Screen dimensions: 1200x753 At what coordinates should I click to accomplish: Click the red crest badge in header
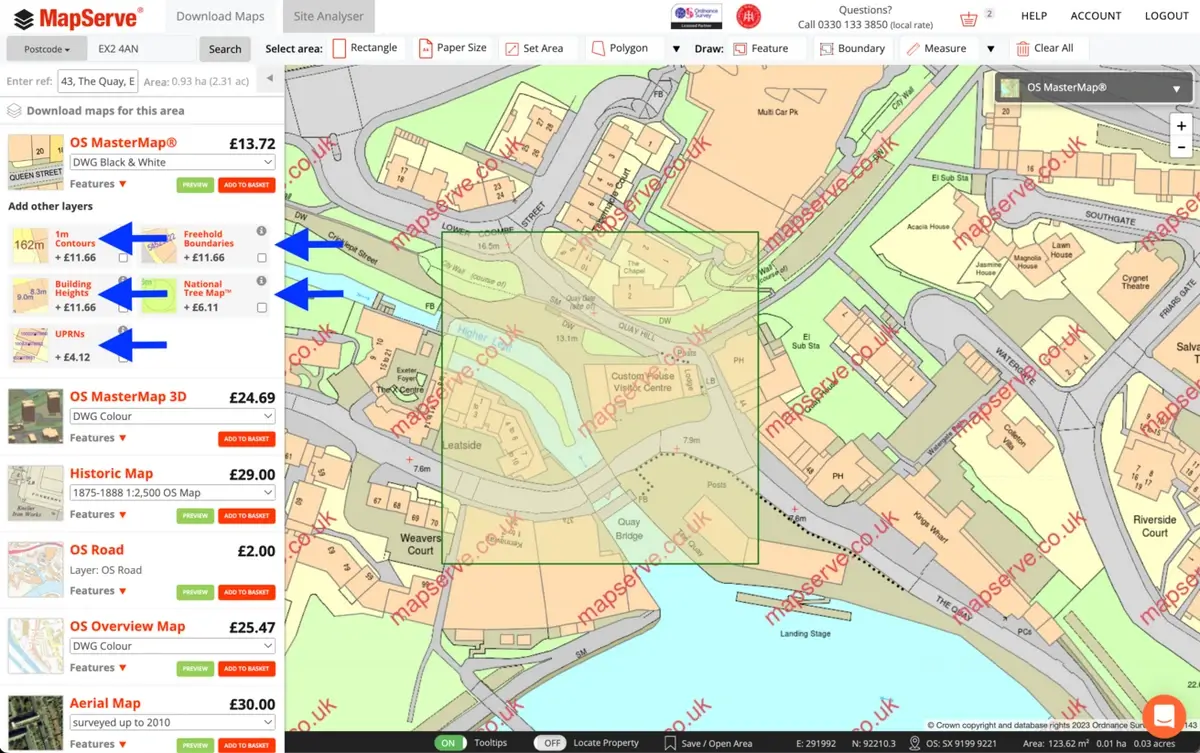click(748, 16)
